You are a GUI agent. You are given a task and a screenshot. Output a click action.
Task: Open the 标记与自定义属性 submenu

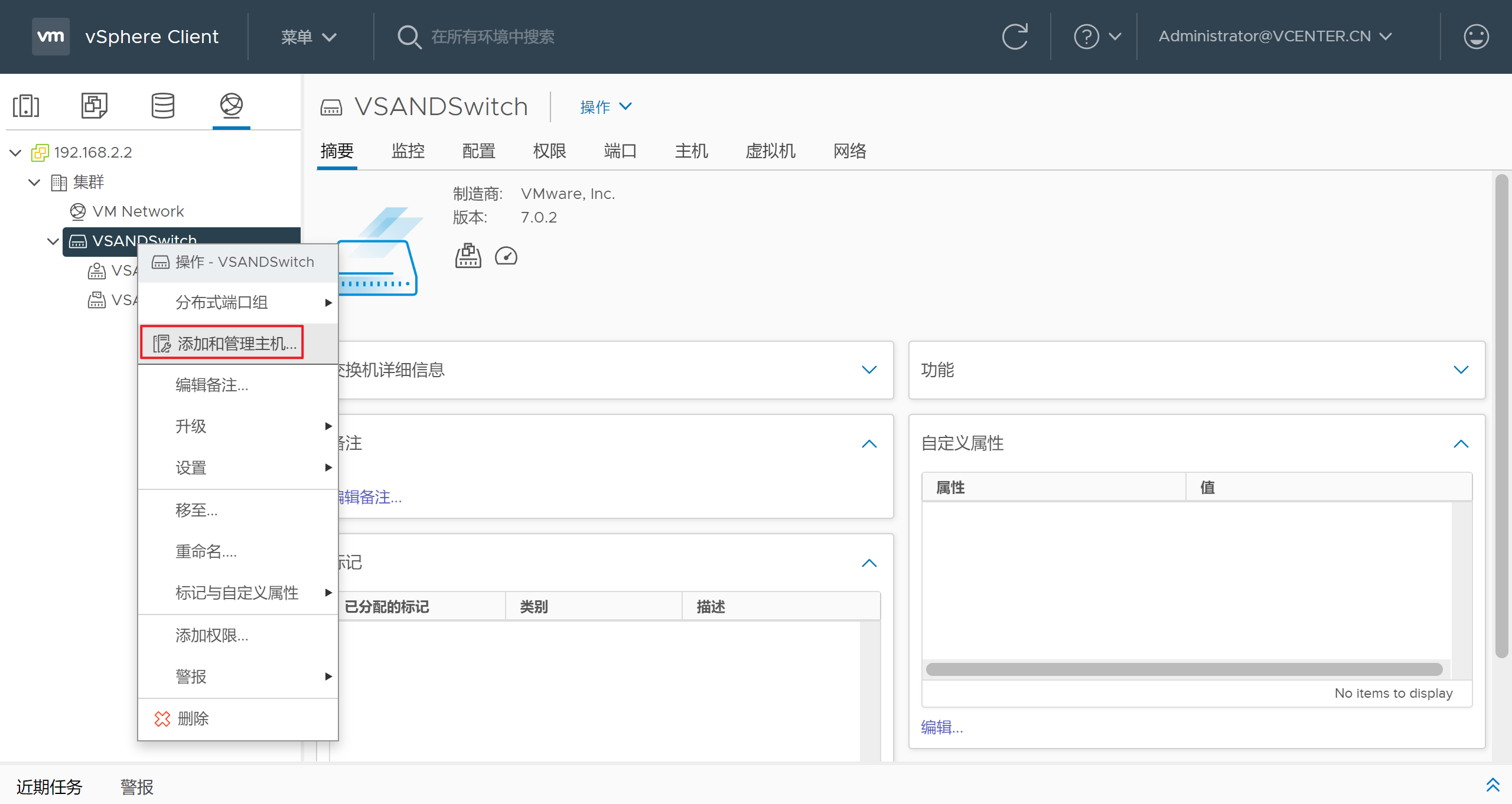pyautogui.click(x=238, y=593)
